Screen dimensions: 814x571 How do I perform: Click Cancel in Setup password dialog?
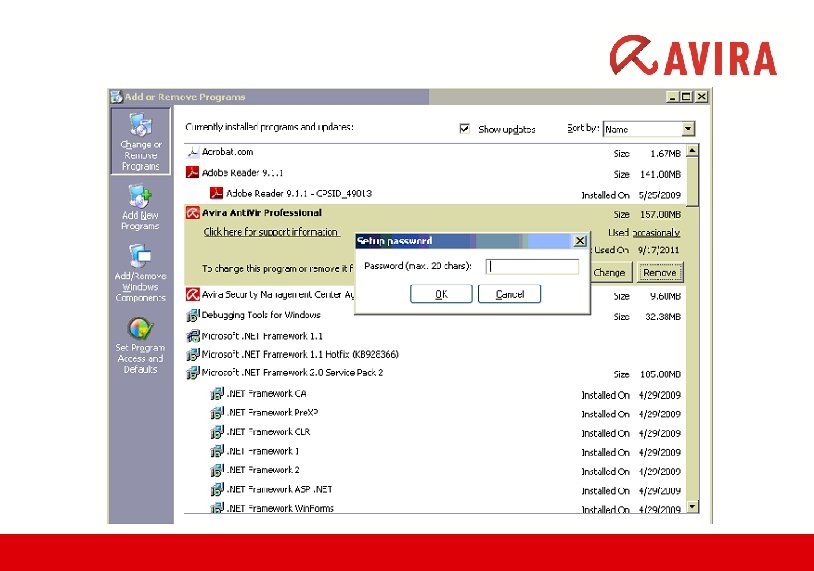point(509,294)
